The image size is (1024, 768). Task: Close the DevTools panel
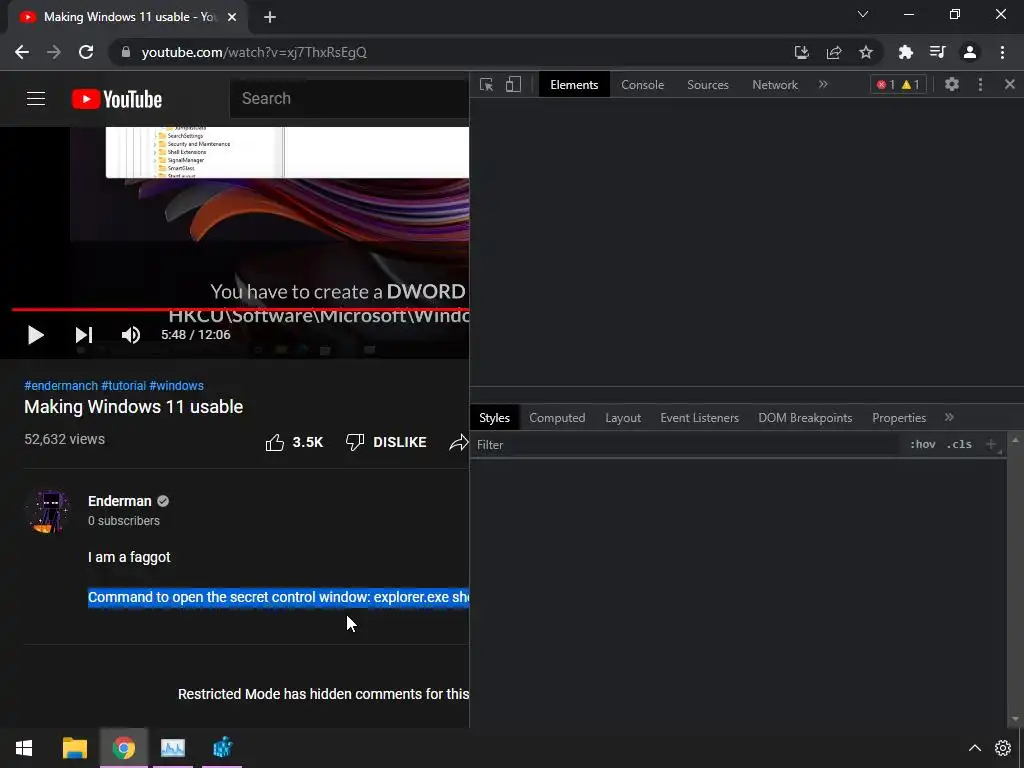[1010, 84]
